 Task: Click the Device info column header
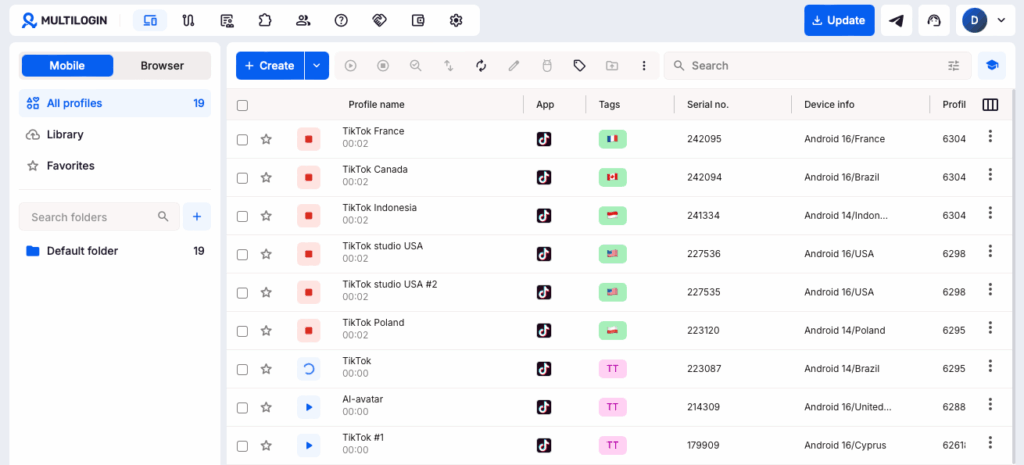click(x=829, y=104)
